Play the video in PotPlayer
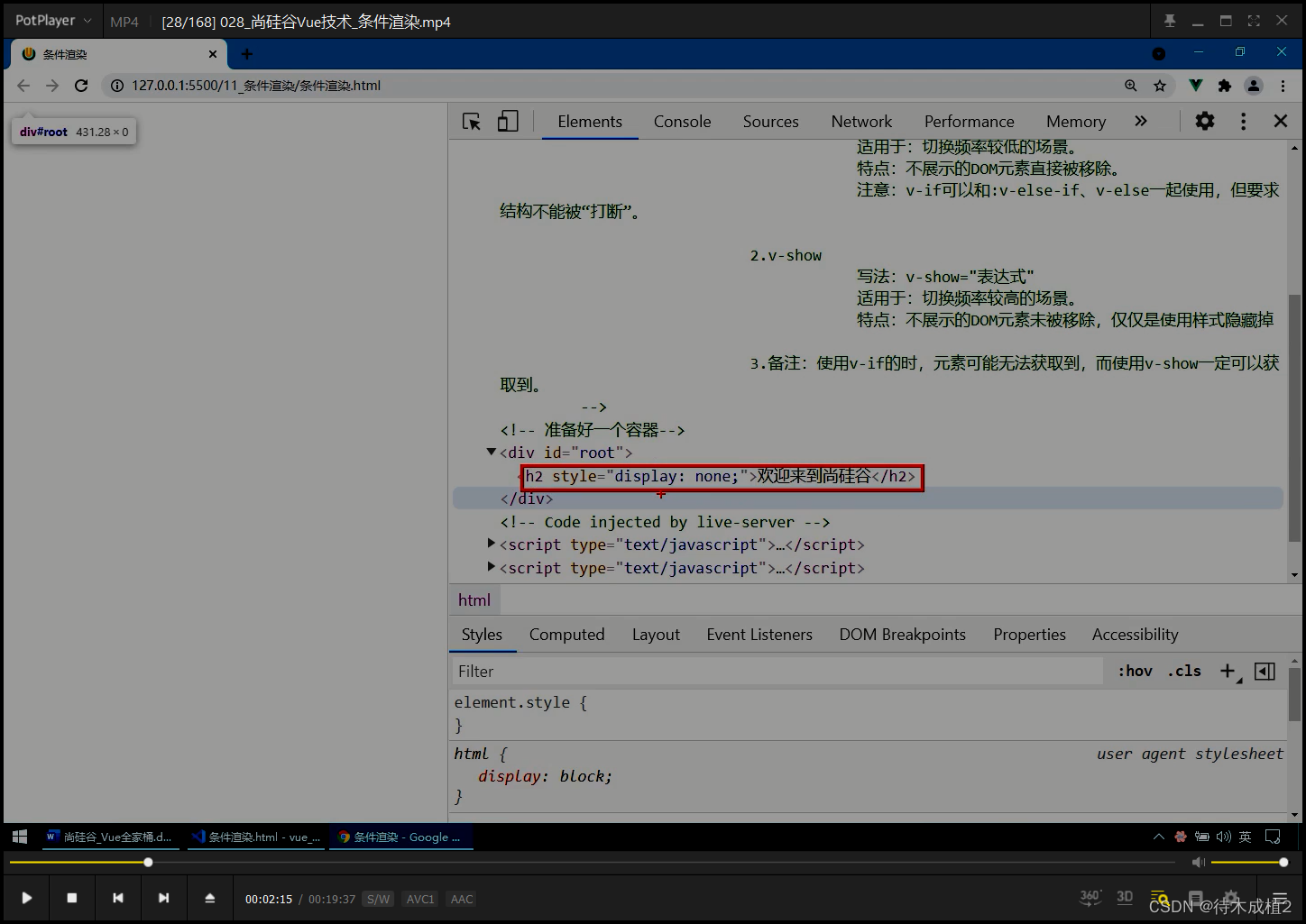This screenshot has height=924, width=1306. pyautogui.click(x=26, y=898)
